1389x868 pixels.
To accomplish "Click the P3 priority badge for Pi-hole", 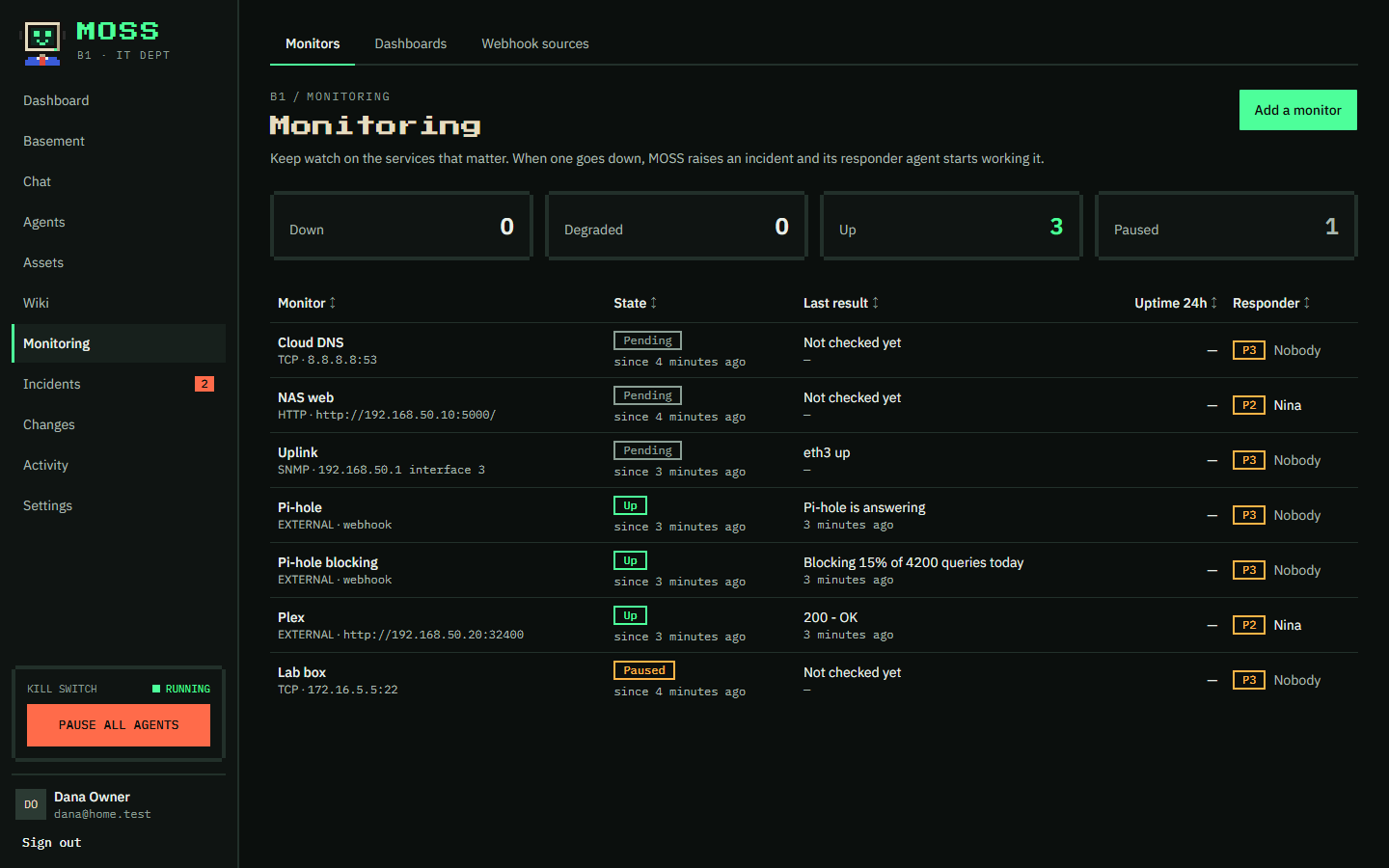I will click(1249, 515).
